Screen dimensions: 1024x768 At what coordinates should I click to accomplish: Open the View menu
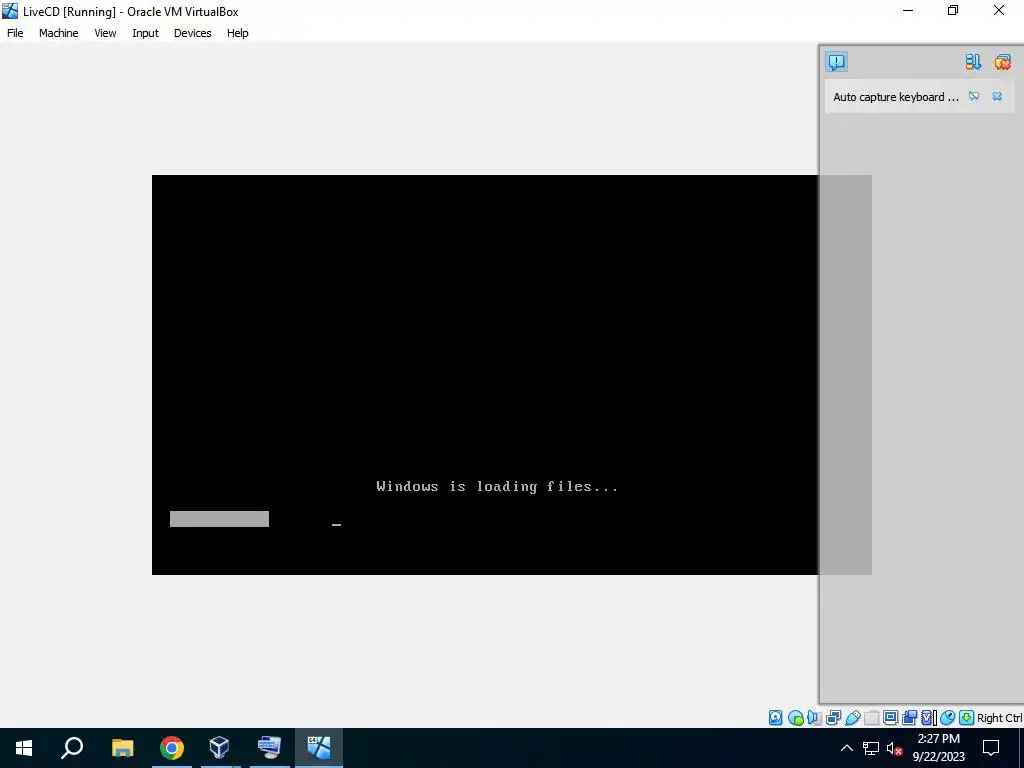(104, 33)
